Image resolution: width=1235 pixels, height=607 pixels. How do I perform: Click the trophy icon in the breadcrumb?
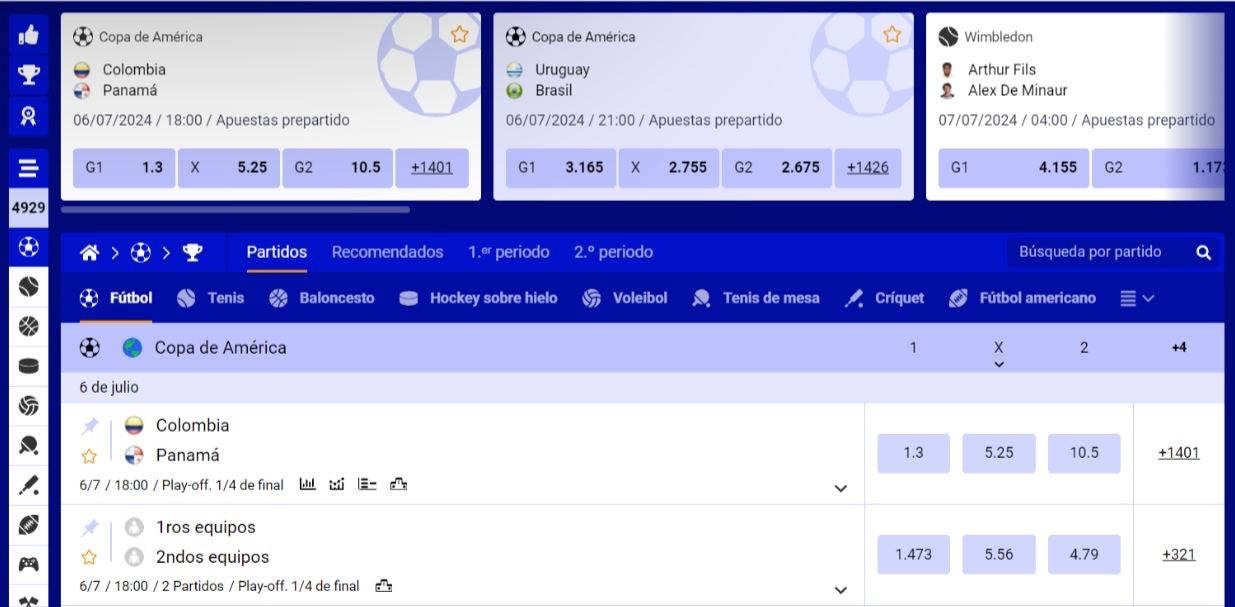pyautogui.click(x=192, y=253)
